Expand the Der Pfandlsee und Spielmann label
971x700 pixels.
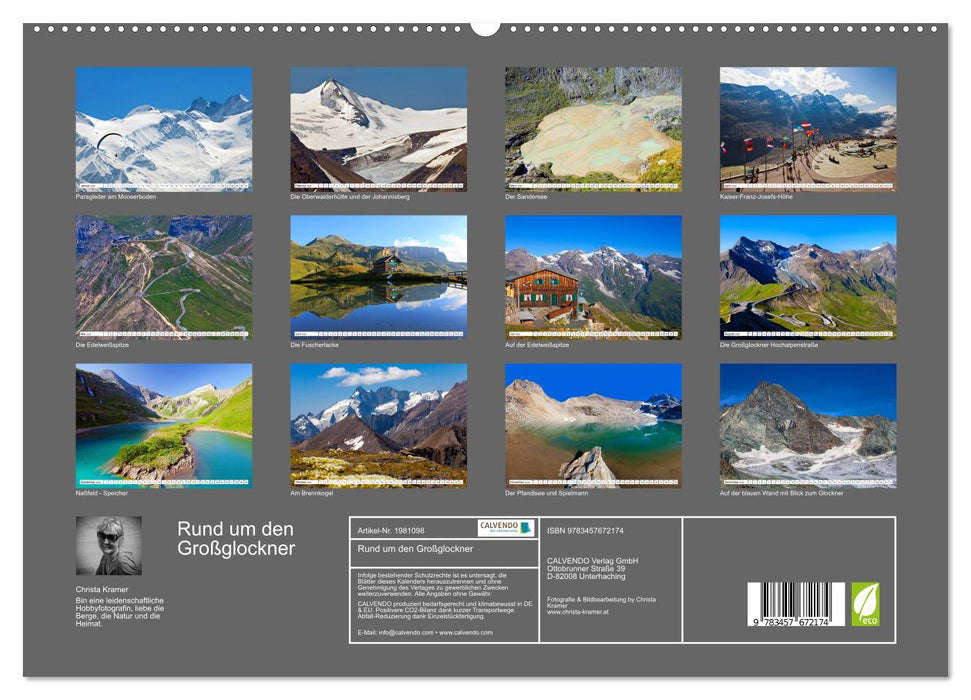pos(549,492)
